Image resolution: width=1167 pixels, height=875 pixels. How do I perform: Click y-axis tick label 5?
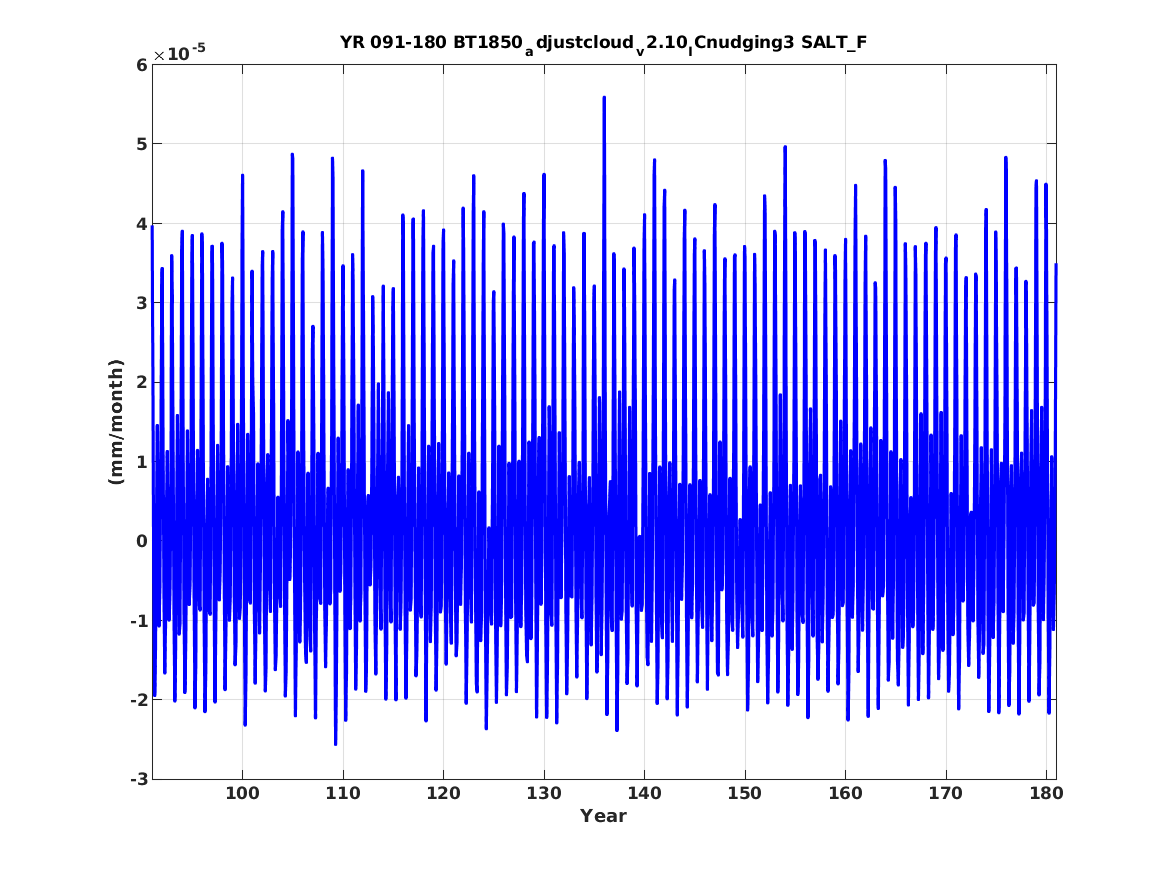point(141,144)
